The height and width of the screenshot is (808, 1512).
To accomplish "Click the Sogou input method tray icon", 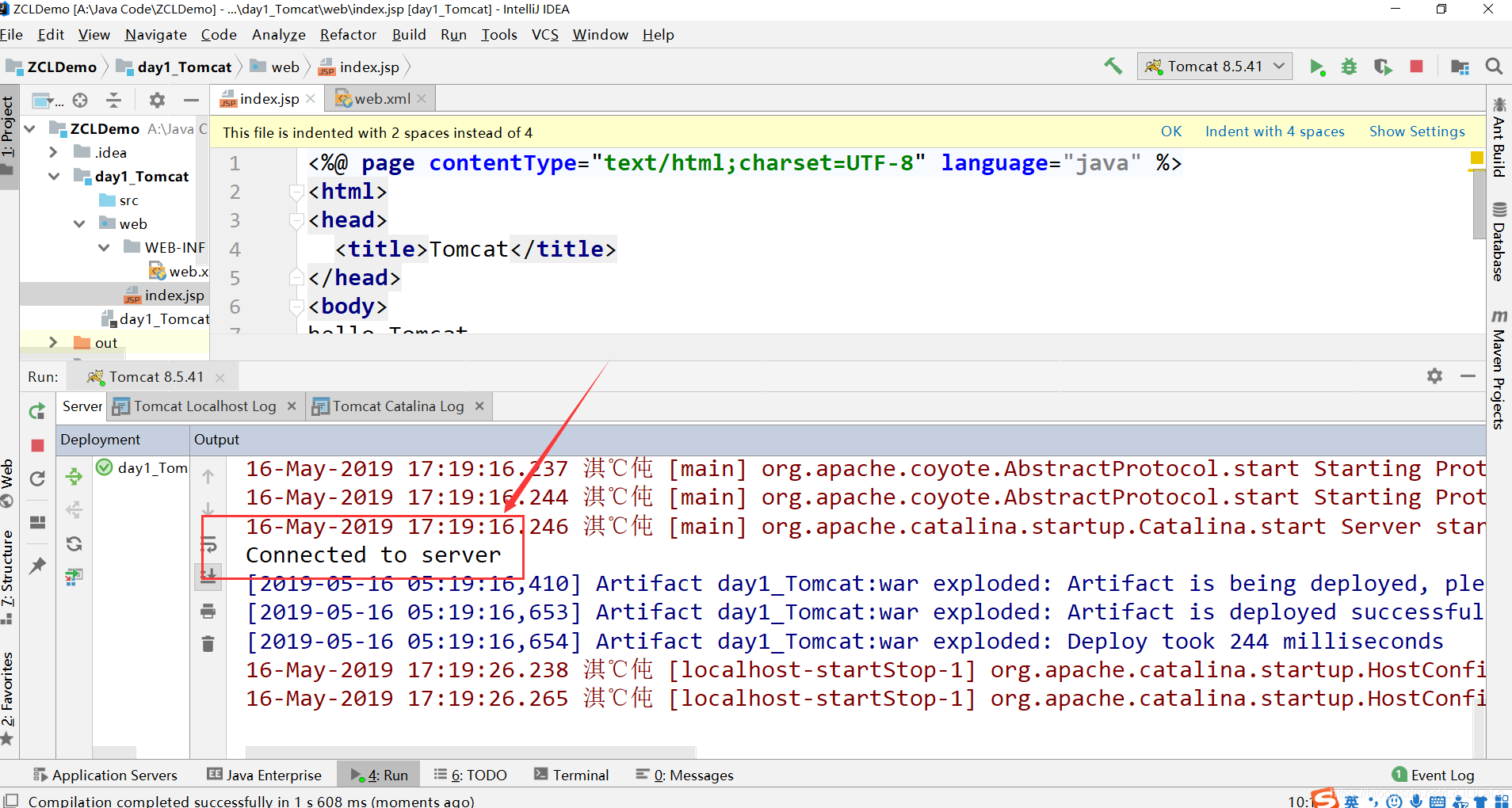I will point(1324,798).
